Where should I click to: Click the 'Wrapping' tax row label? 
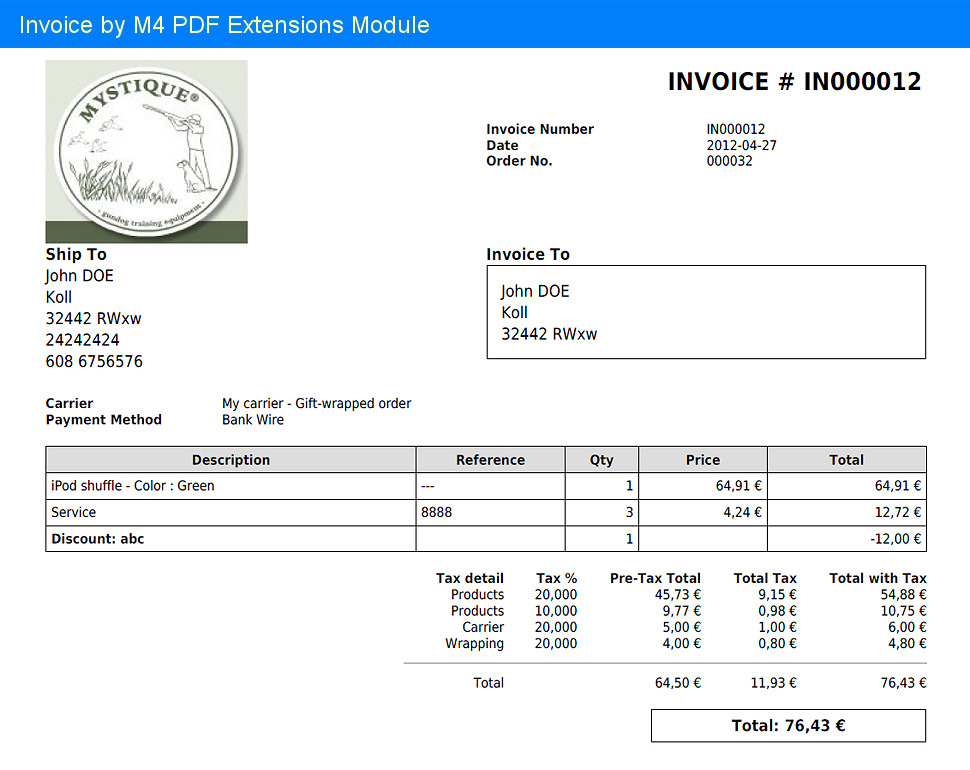(x=474, y=643)
